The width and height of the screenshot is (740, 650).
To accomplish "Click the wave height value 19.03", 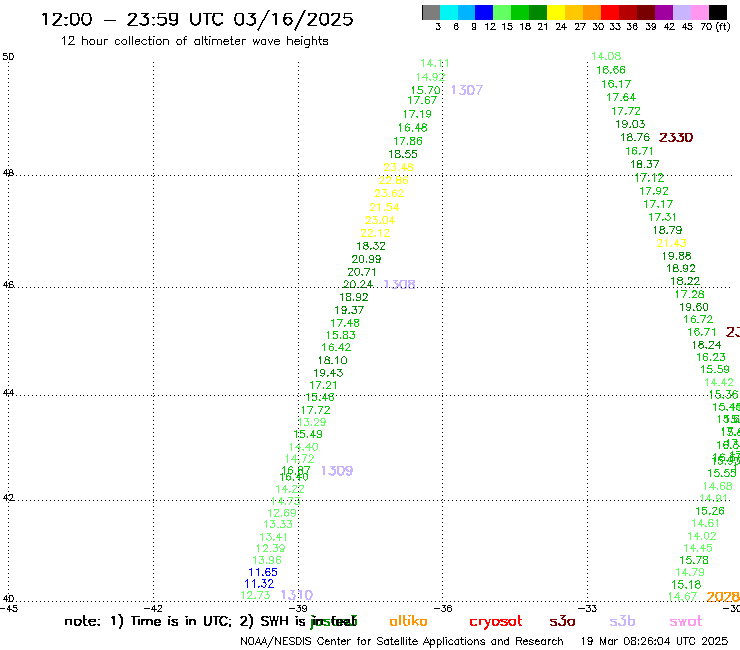I will pos(630,124).
